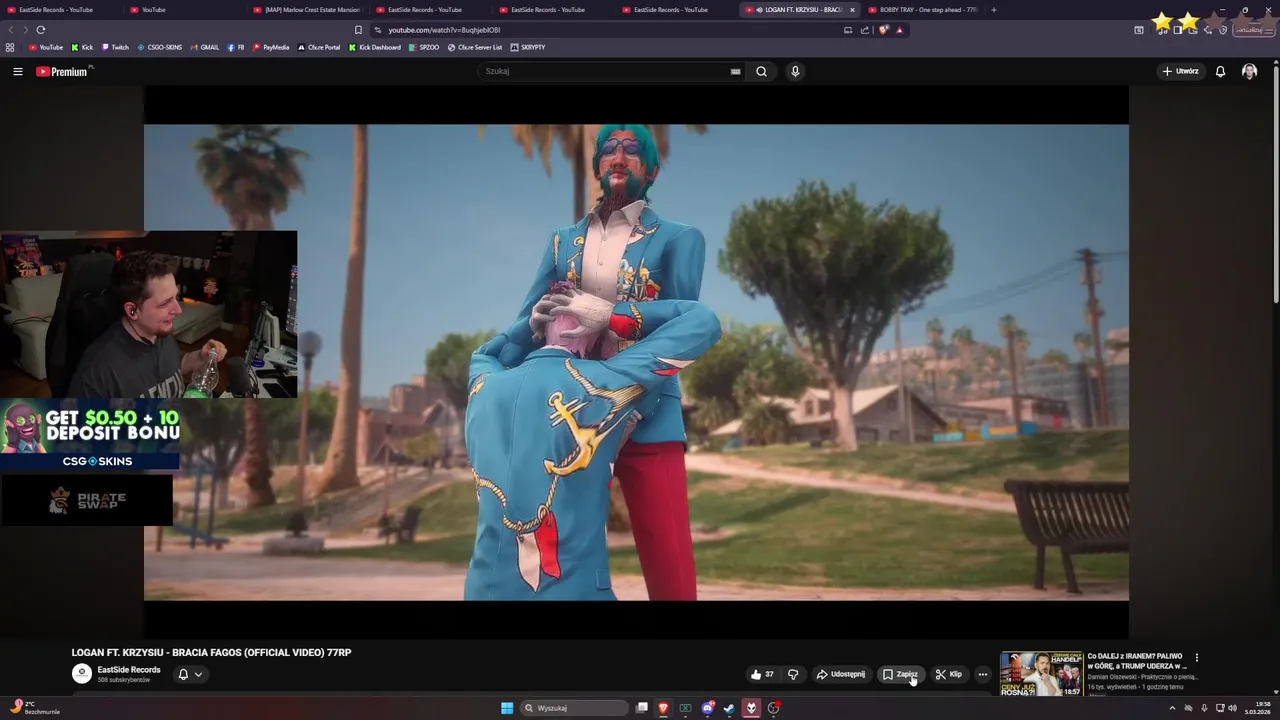The height and width of the screenshot is (720, 1280).
Task: Open the YouTube hamburger guide menu
Action: point(17,71)
